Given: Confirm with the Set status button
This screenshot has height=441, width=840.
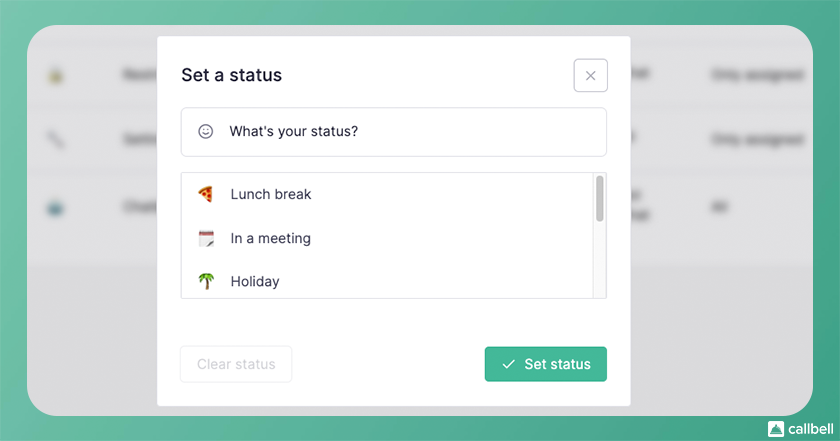Looking at the screenshot, I should pyautogui.click(x=546, y=364).
